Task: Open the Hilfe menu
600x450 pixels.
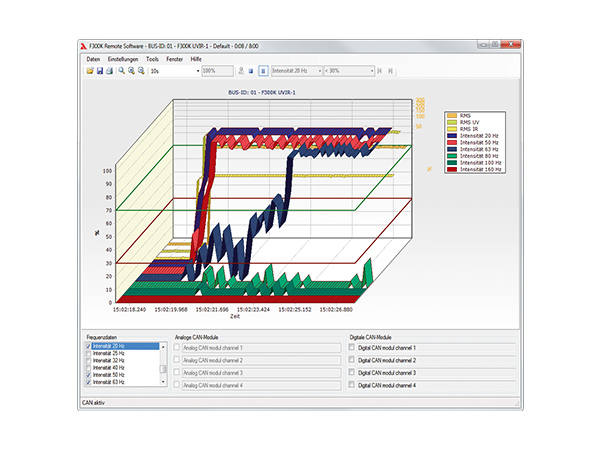Action: [197, 60]
